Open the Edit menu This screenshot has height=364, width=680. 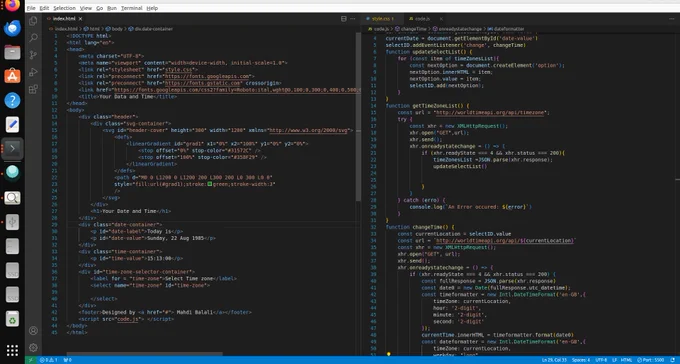(x=44, y=8)
